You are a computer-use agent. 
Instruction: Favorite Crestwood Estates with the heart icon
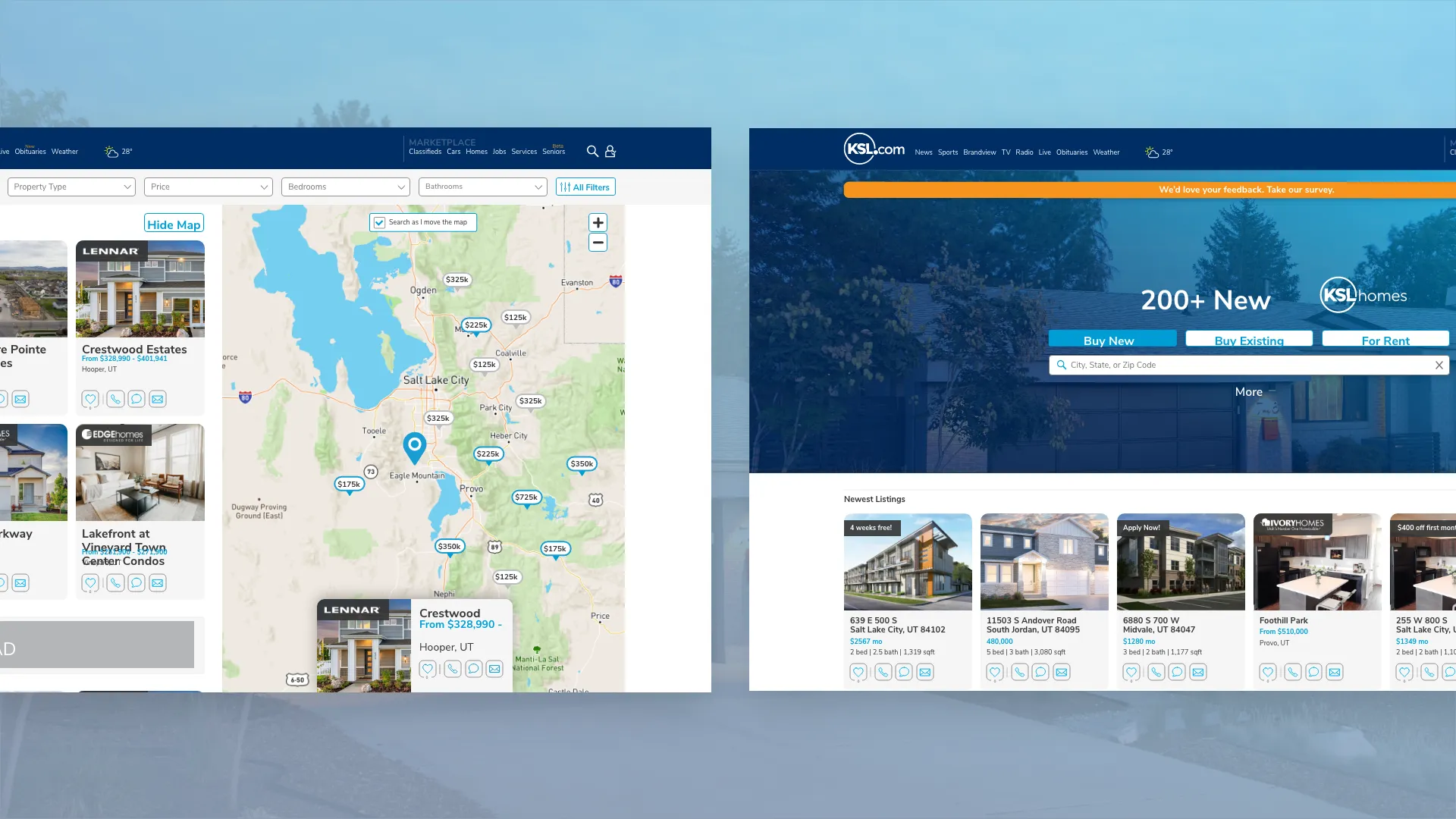90,399
